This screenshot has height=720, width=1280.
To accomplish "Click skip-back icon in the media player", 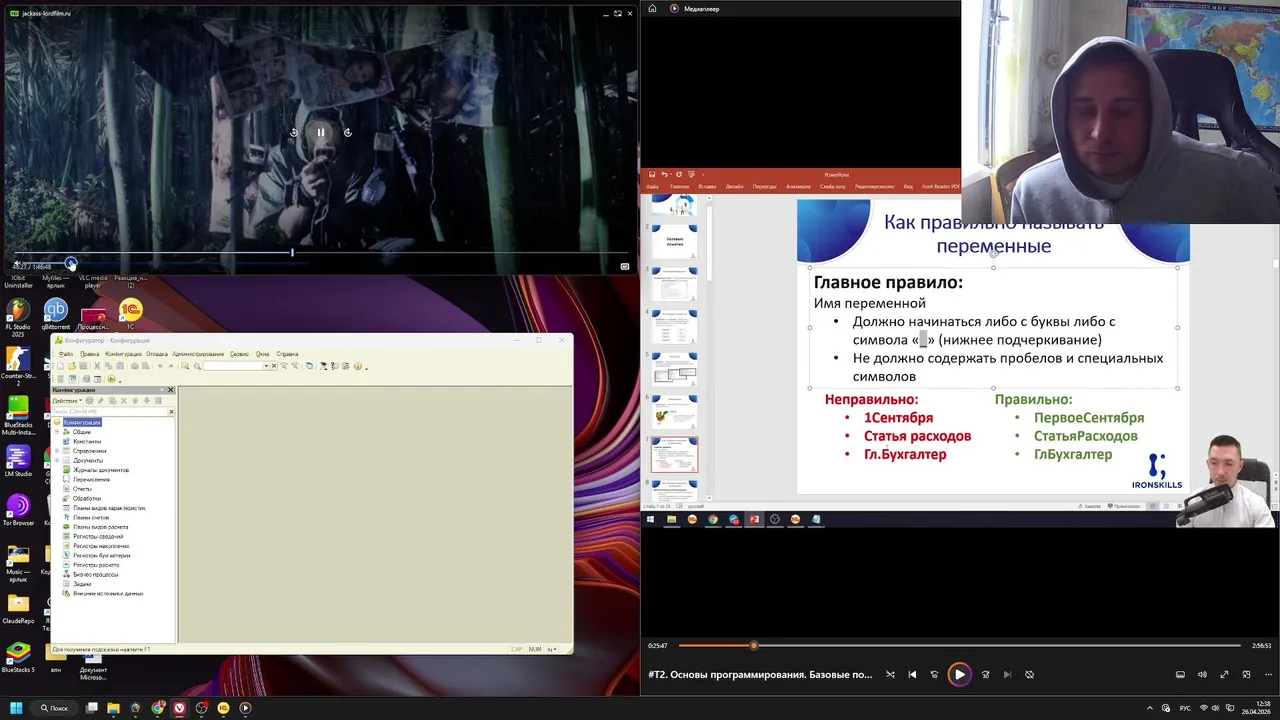I will 934,674.
